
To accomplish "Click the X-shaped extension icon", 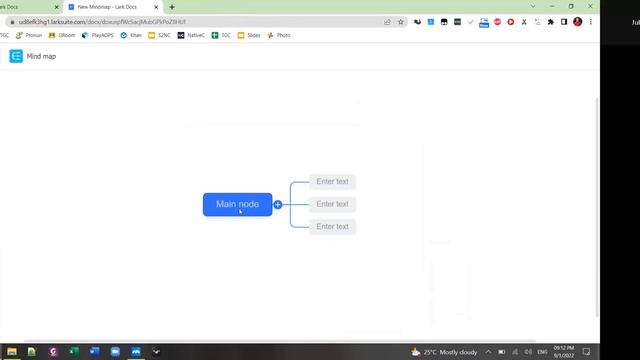I will (524, 22).
